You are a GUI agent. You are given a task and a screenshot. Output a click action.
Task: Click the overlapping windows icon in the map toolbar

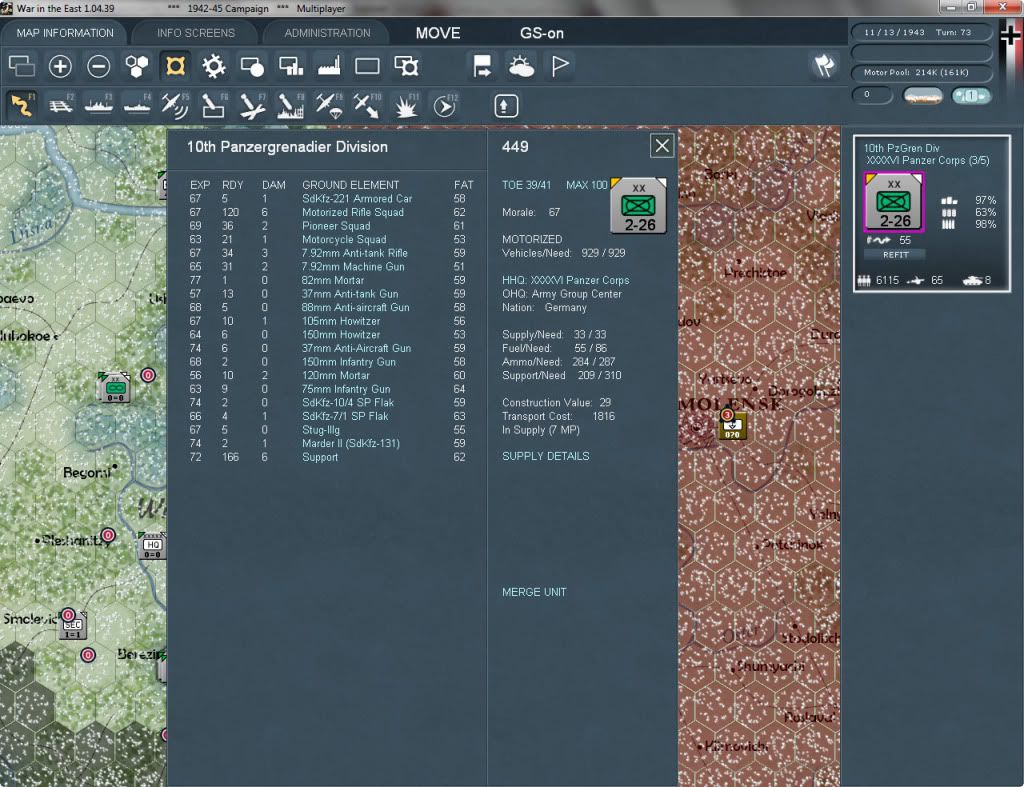(x=22, y=66)
